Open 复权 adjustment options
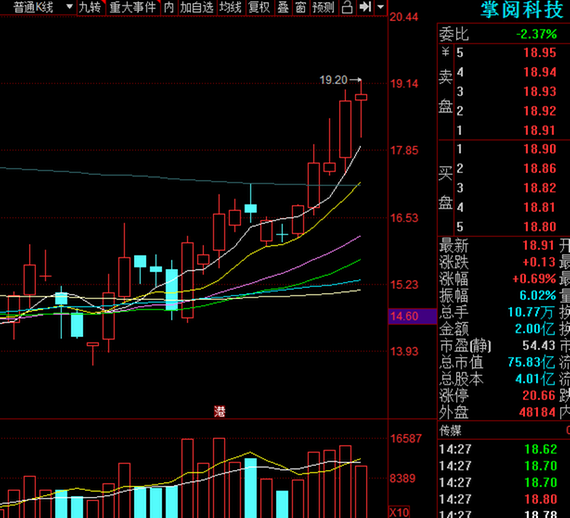This screenshot has height=518, width=570. coord(259,7)
